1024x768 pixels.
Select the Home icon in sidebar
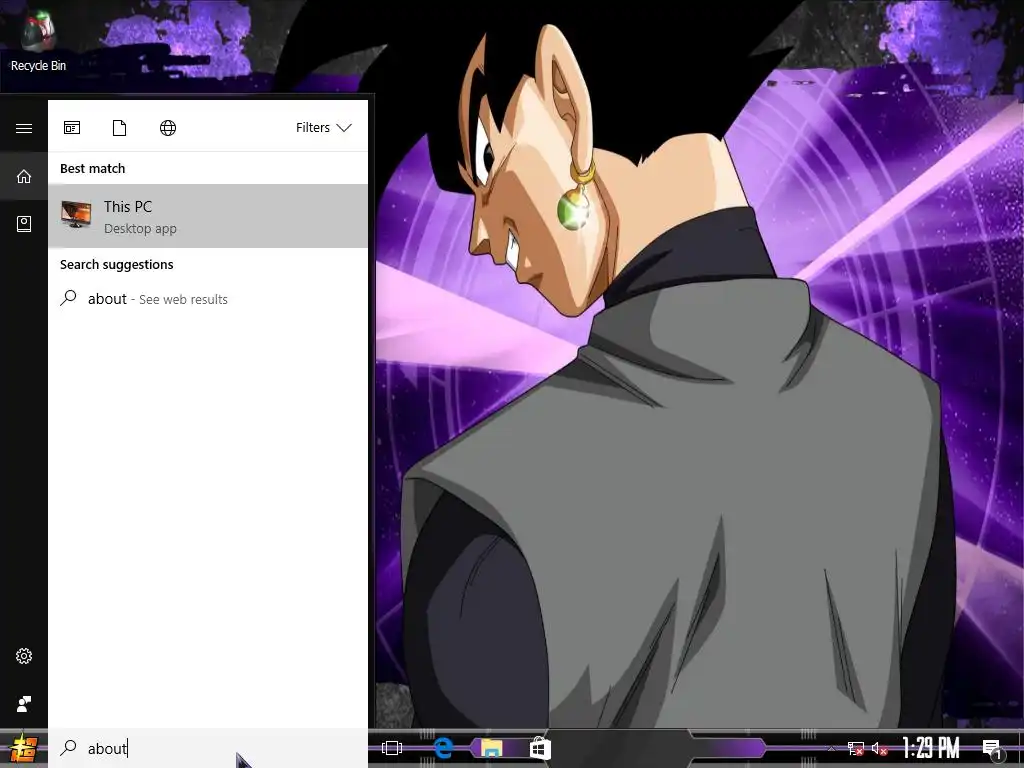[24, 176]
